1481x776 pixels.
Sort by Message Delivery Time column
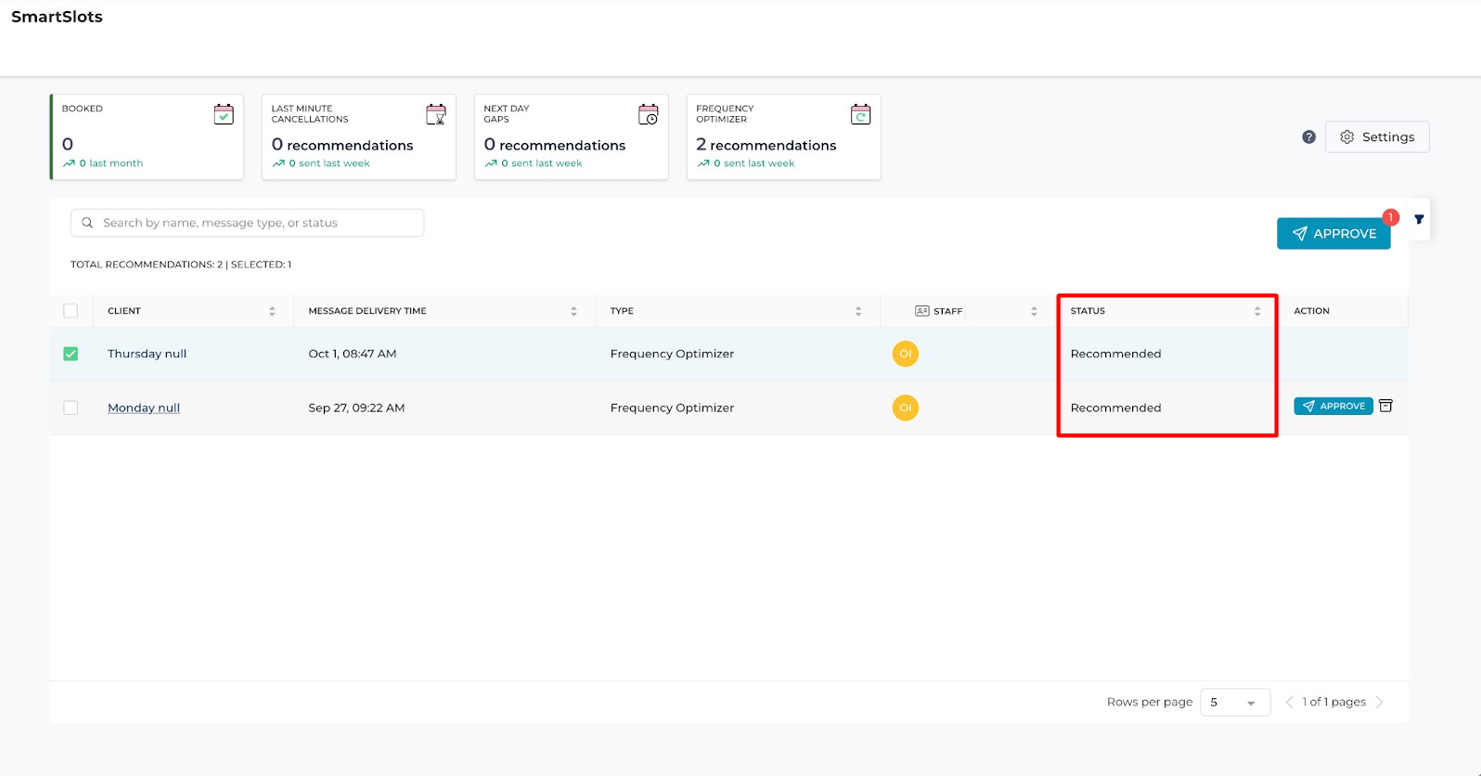tap(573, 311)
